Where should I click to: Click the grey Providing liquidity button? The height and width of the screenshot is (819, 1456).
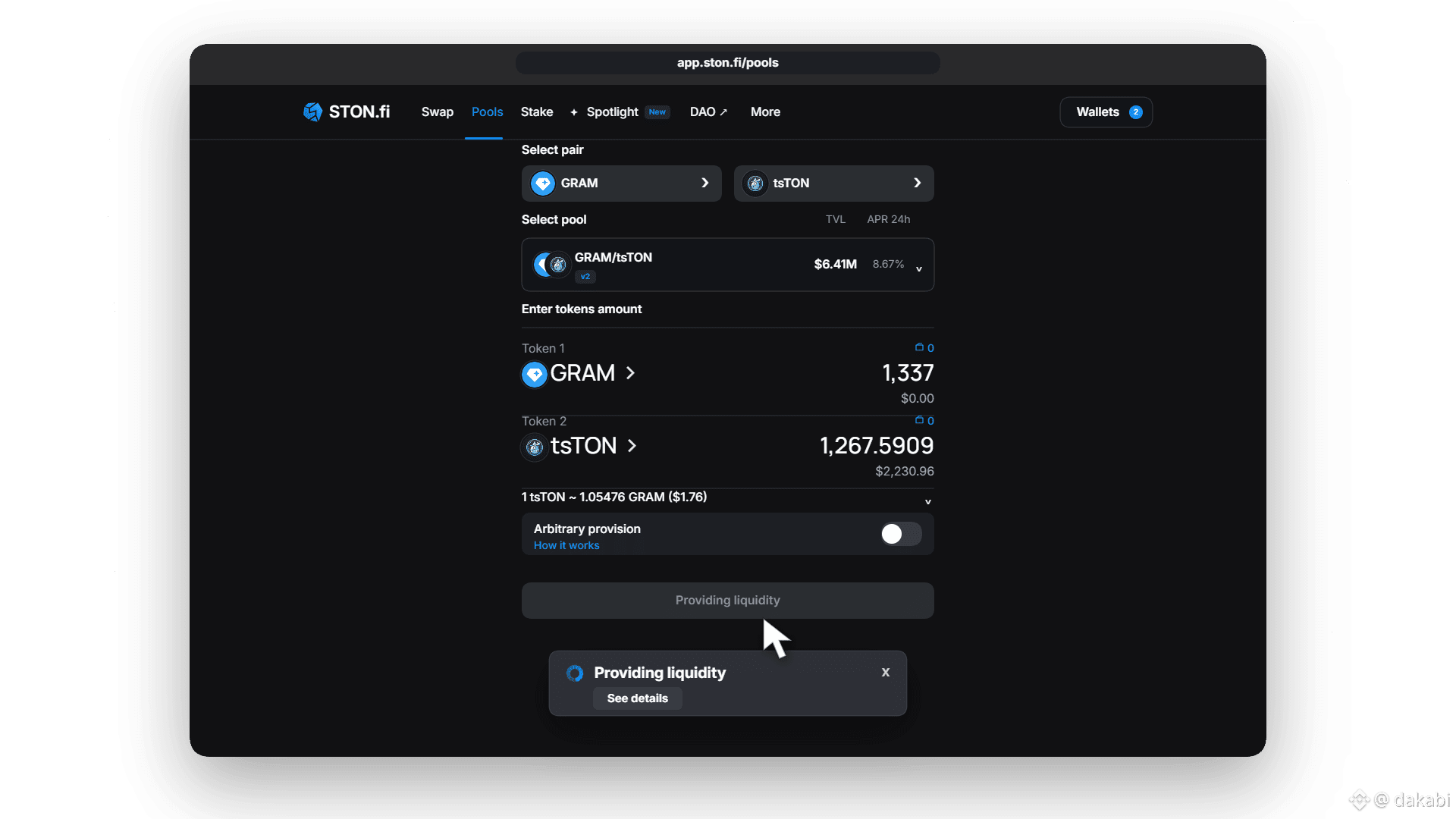click(727, 600)
